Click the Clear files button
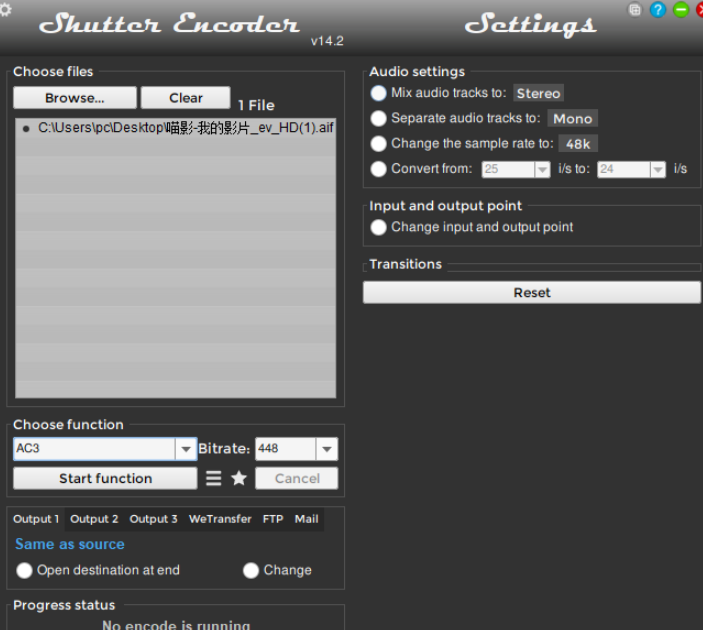 [186, 98]
